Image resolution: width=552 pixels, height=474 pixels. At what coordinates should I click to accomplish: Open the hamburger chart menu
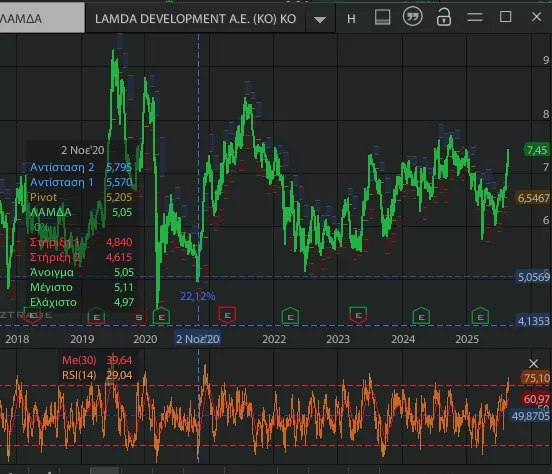(x=475, y=17)
